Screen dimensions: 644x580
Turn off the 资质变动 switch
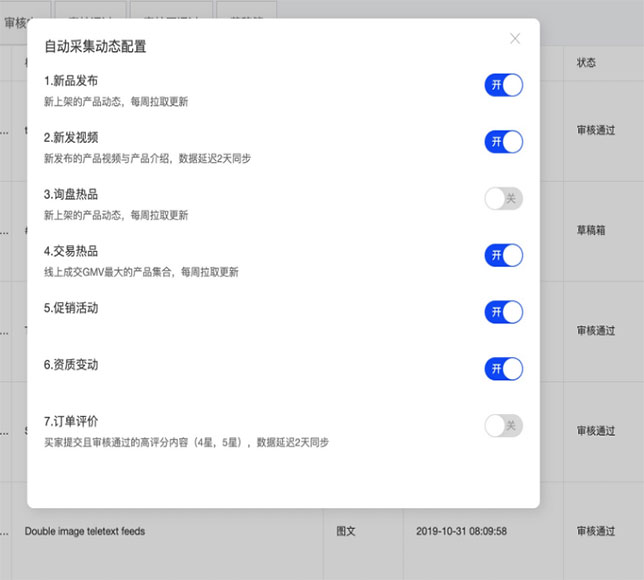pyautogui.click(x=503, y=369)
